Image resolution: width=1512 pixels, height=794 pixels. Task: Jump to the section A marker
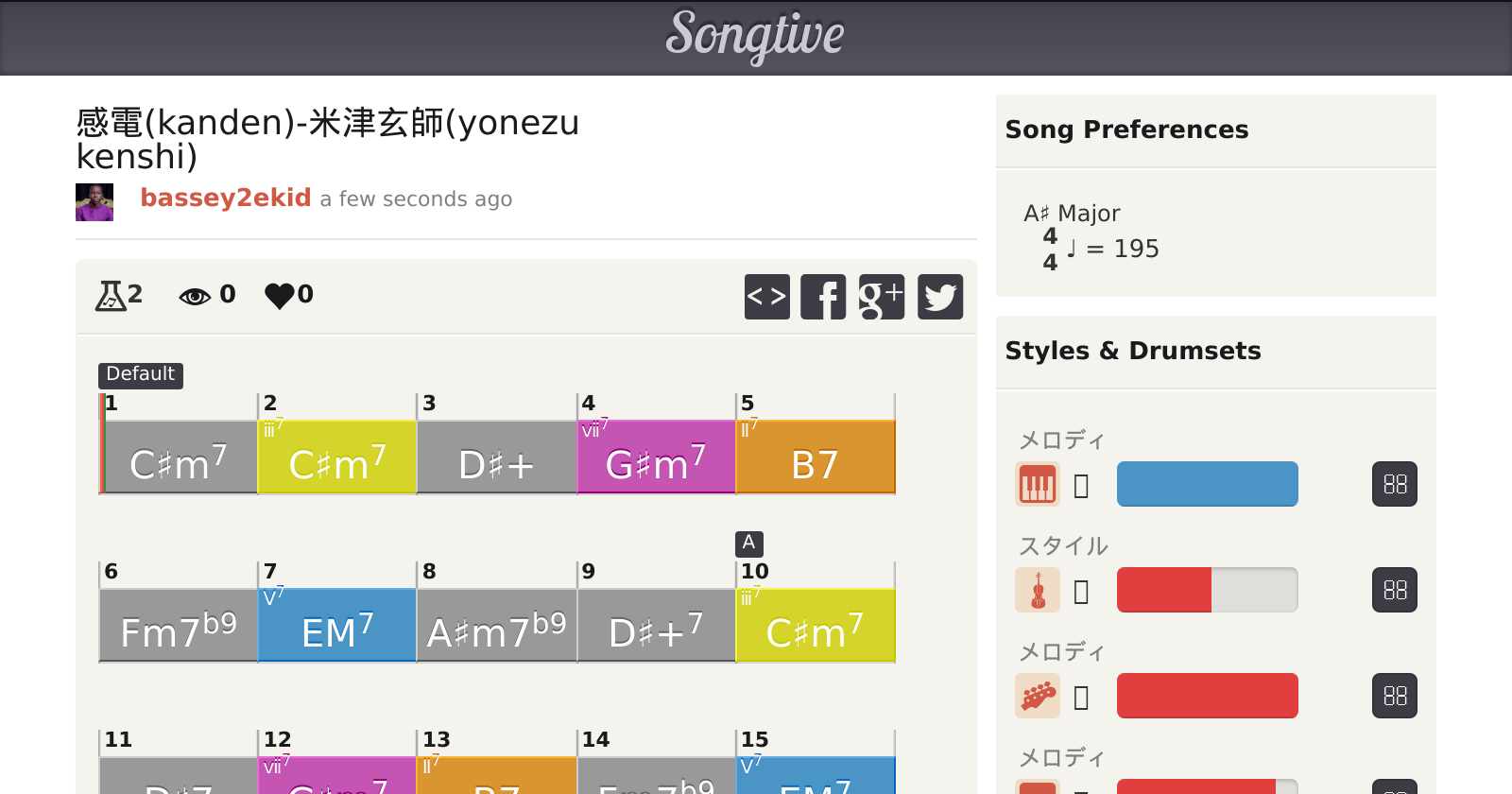(x=748, y=543)
